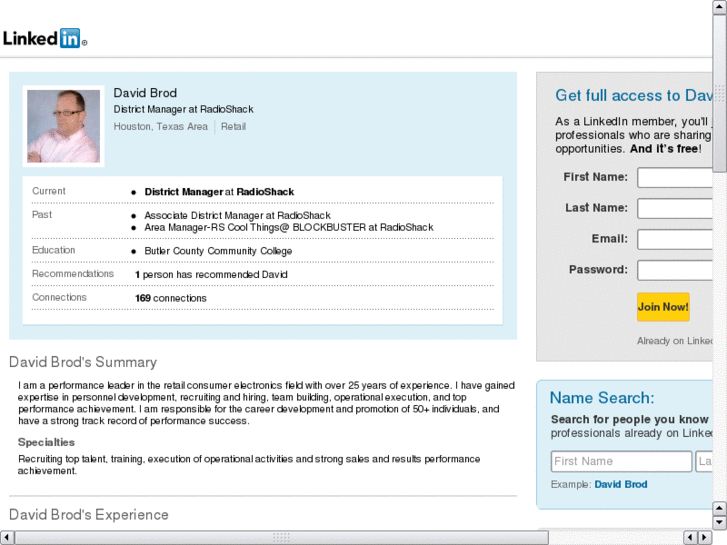This screenshot has width=727, height=545.
Task: Click the Name Search First Name box
Action: pyautogui.click(x=621, y=462)
